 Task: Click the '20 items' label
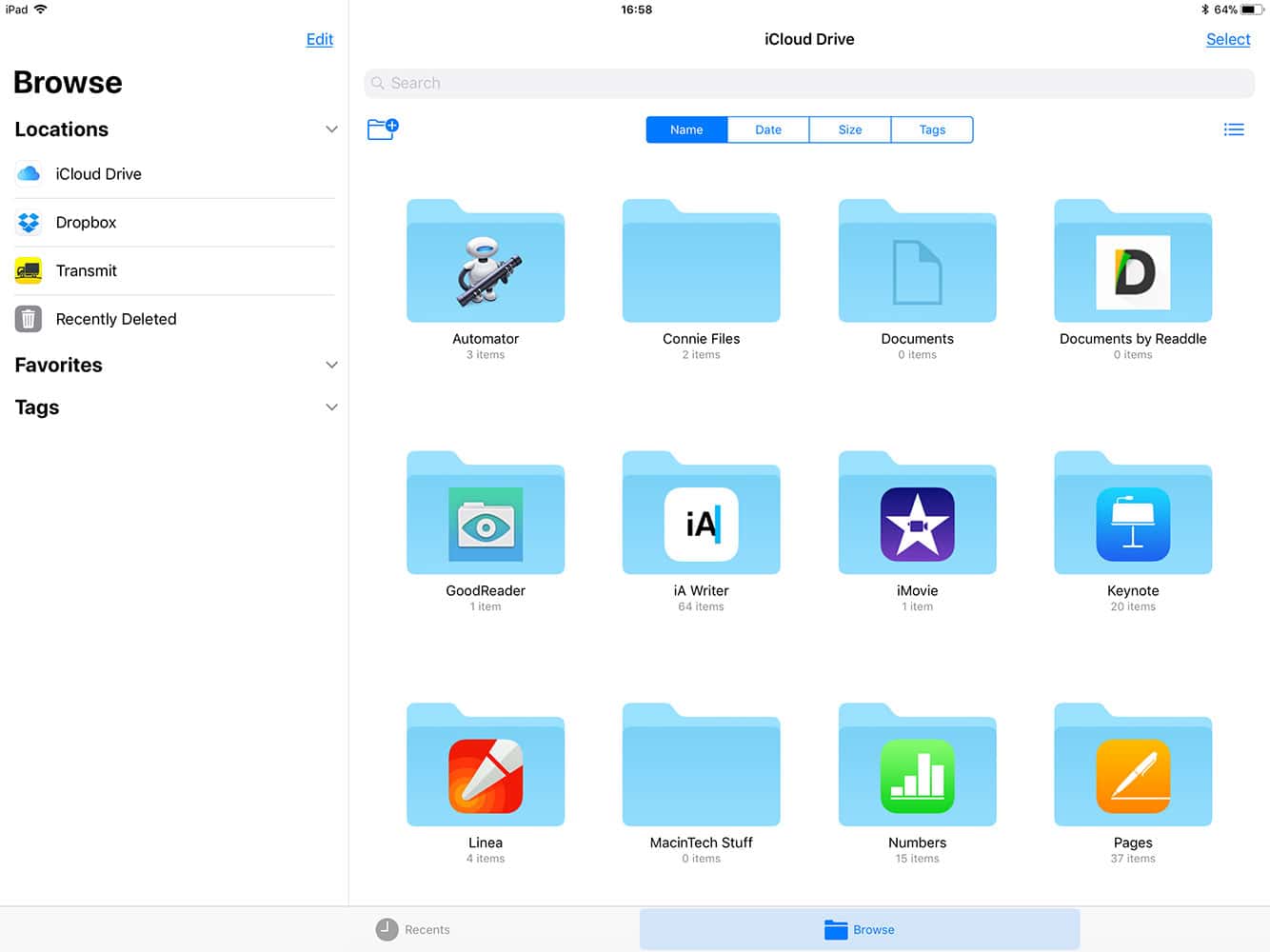pos(1133,606)
